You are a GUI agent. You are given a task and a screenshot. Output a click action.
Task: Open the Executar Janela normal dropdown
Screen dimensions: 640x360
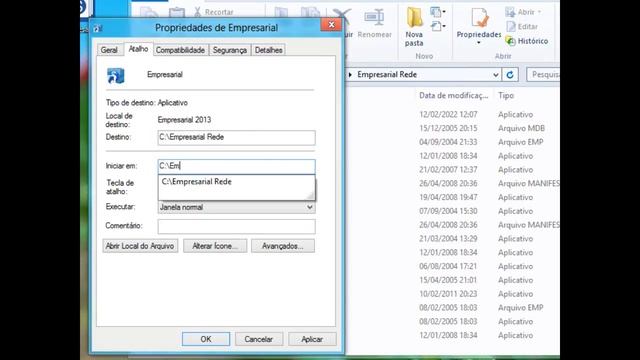[310, 207]
